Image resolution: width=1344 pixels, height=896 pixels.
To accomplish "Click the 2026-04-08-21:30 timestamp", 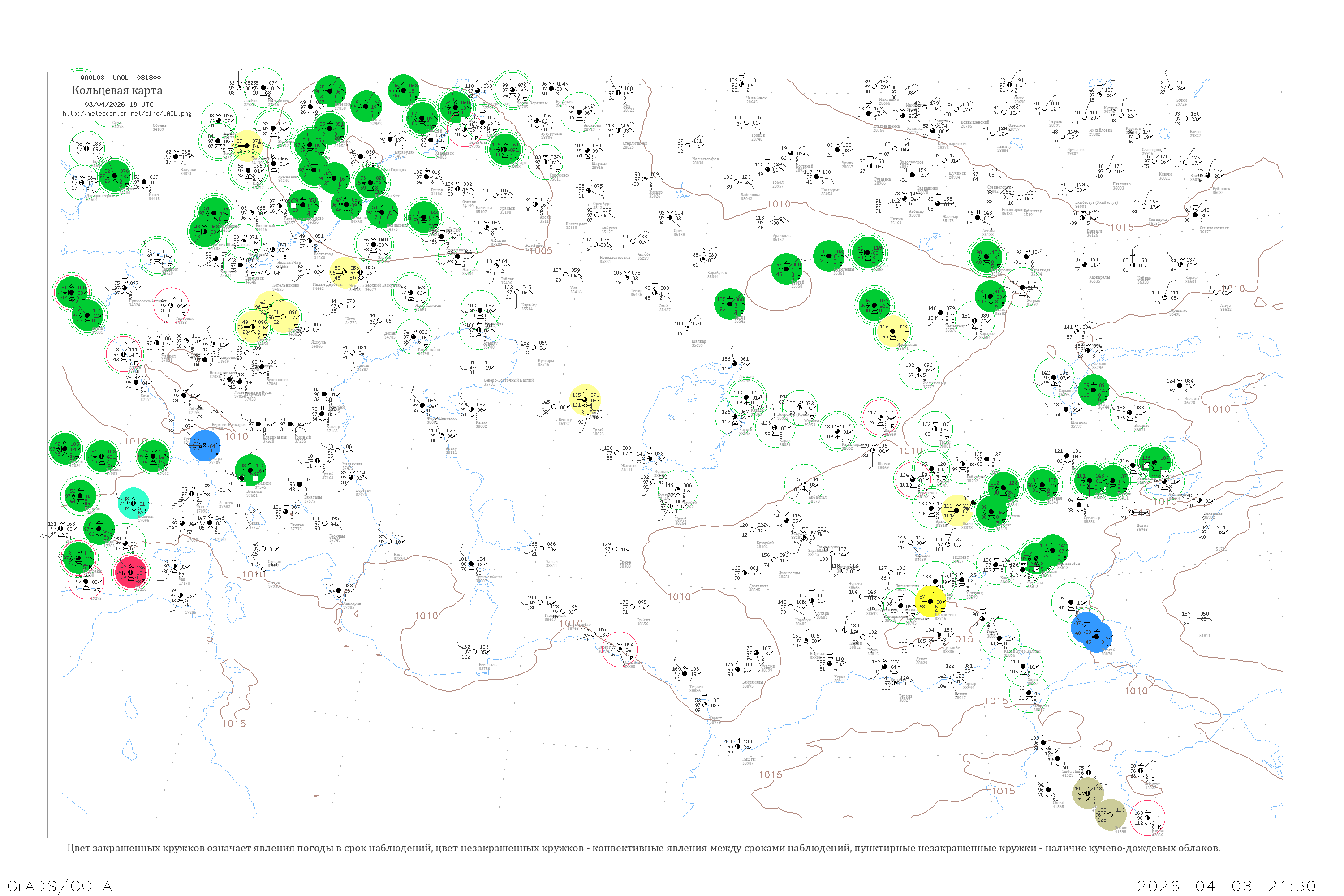I will tap(1226, 885).
